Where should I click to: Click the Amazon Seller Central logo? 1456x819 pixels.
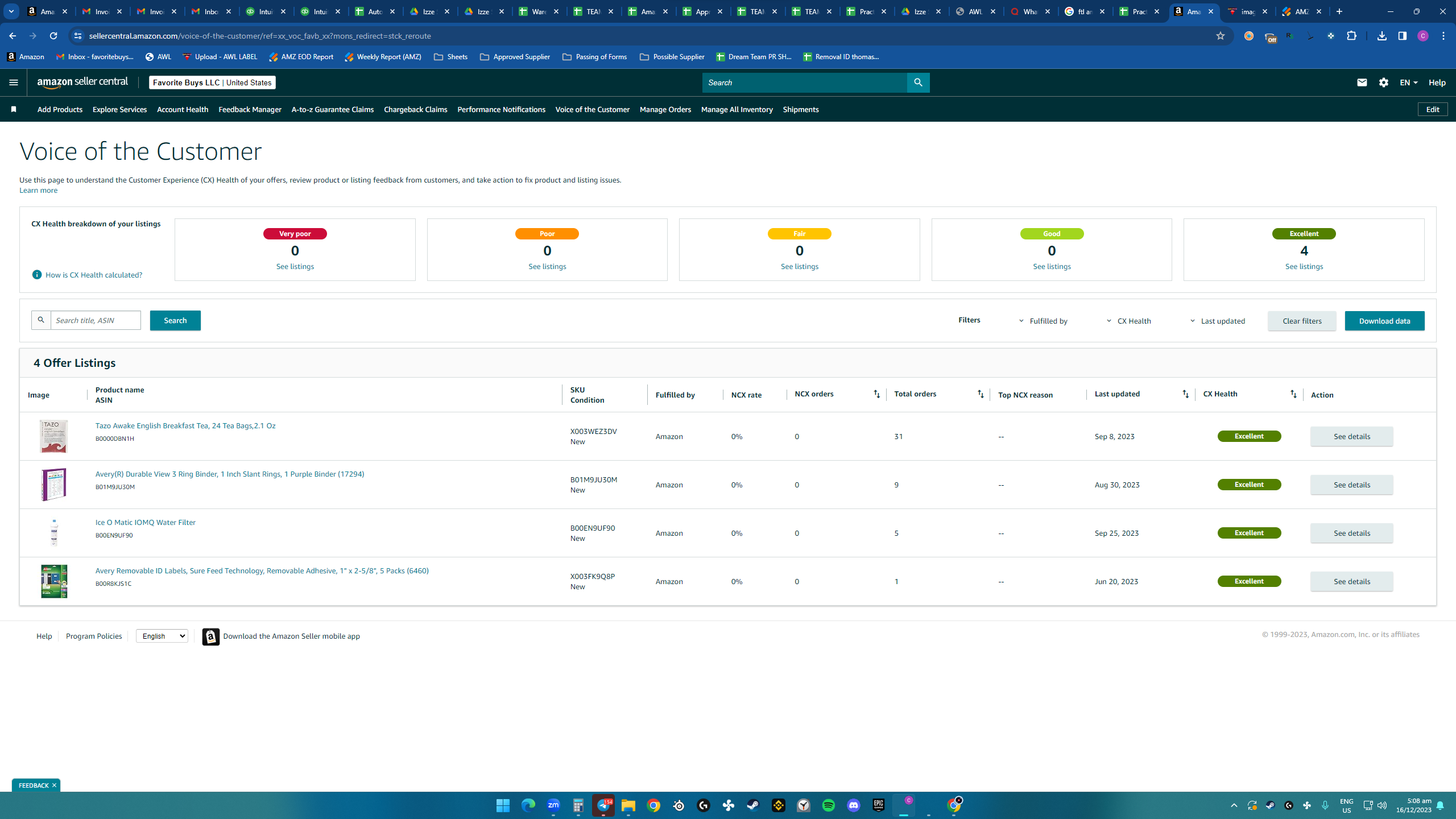tap(83, 82)
